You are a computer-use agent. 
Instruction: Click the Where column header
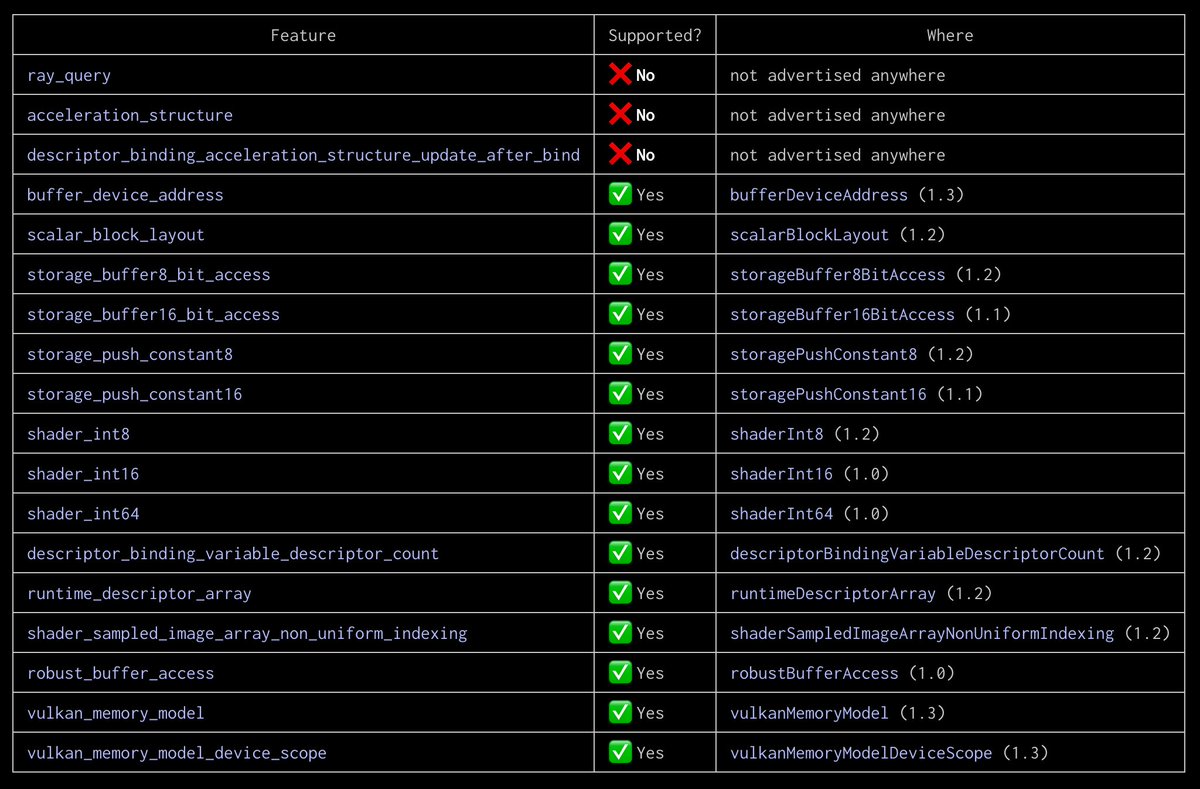pyautogui.click(x=950, y=35)
